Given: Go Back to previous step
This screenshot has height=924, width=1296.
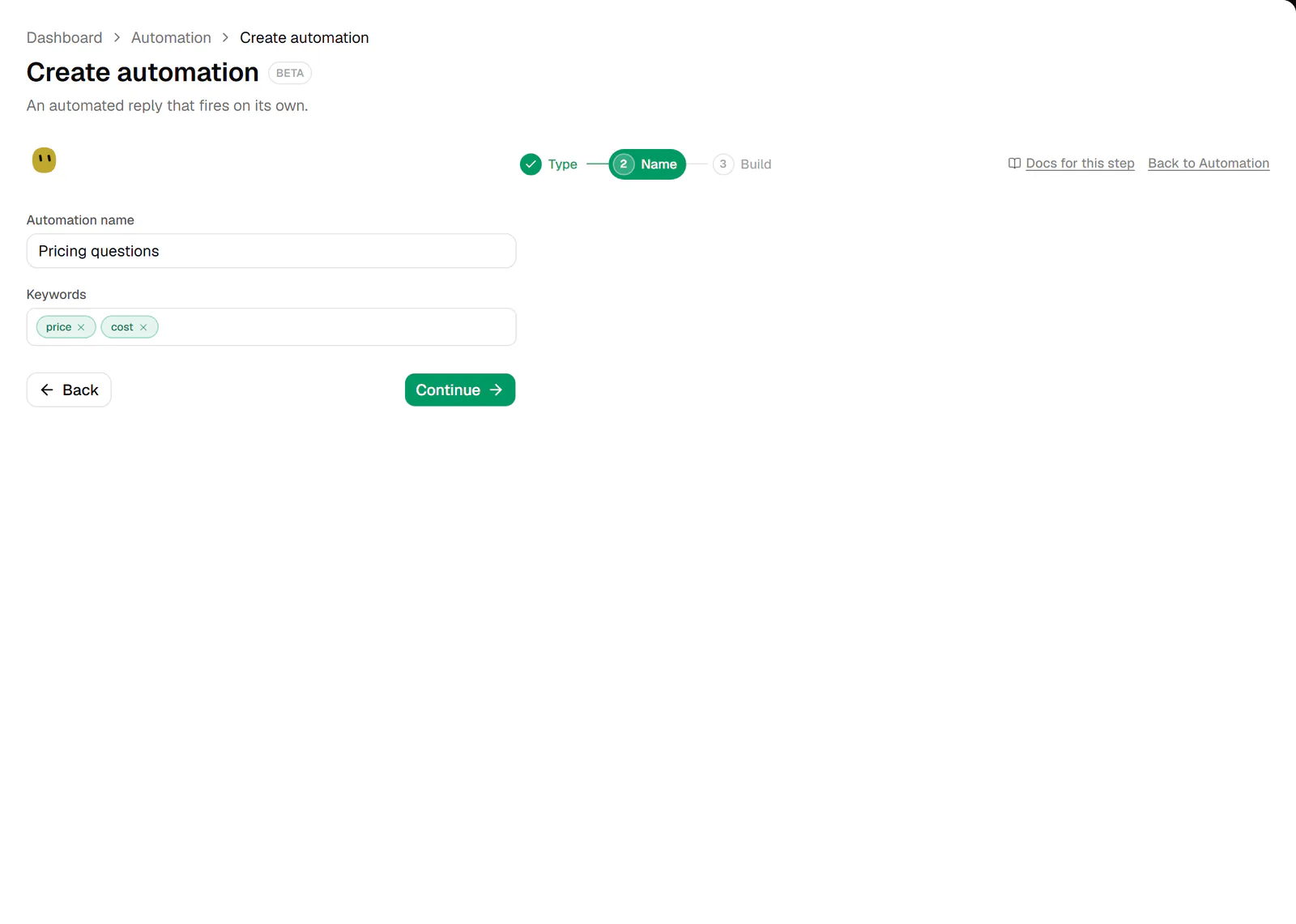Looking at the screenshot, I should click(69, 390).
